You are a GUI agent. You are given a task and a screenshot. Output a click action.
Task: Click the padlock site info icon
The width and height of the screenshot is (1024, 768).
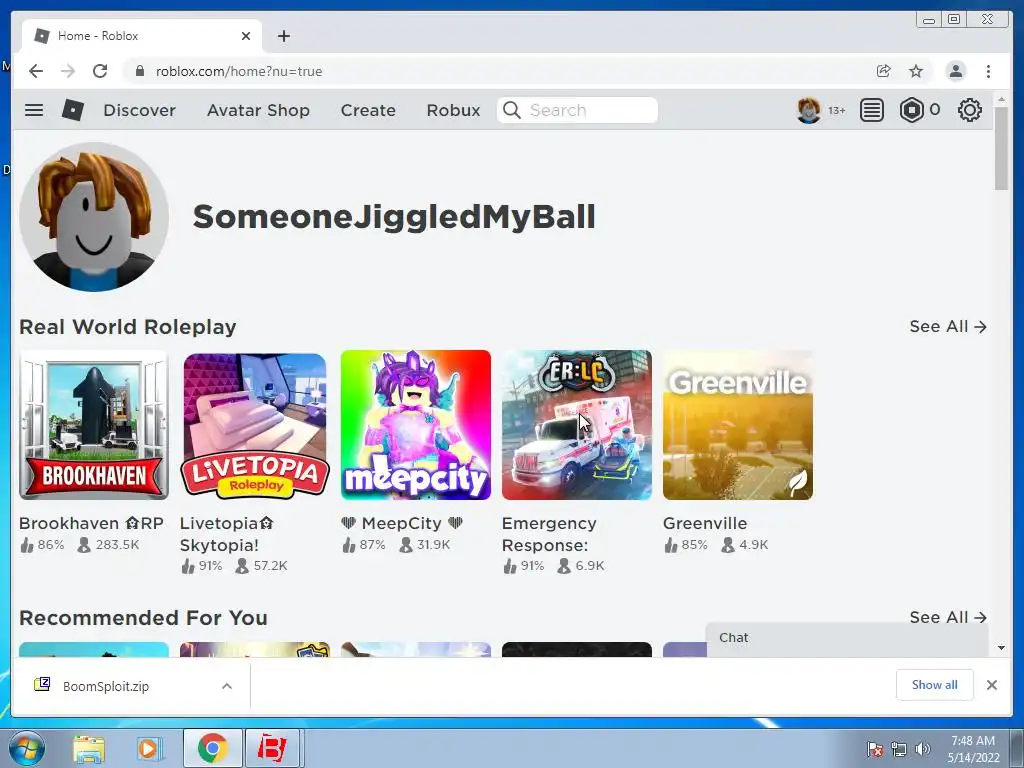(139, 71)
